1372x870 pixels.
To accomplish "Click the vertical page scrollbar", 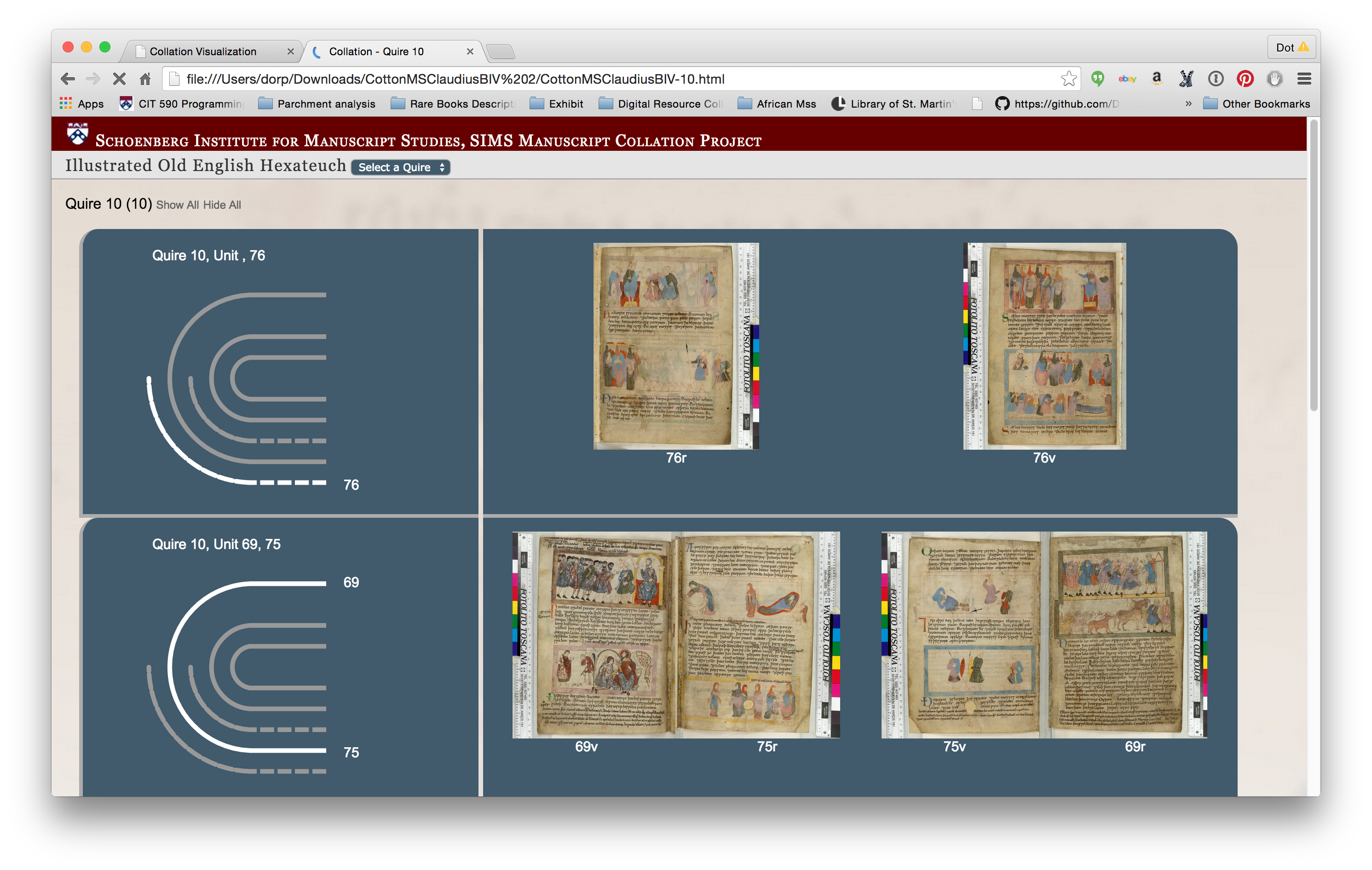I will (x=1314, y=265).
